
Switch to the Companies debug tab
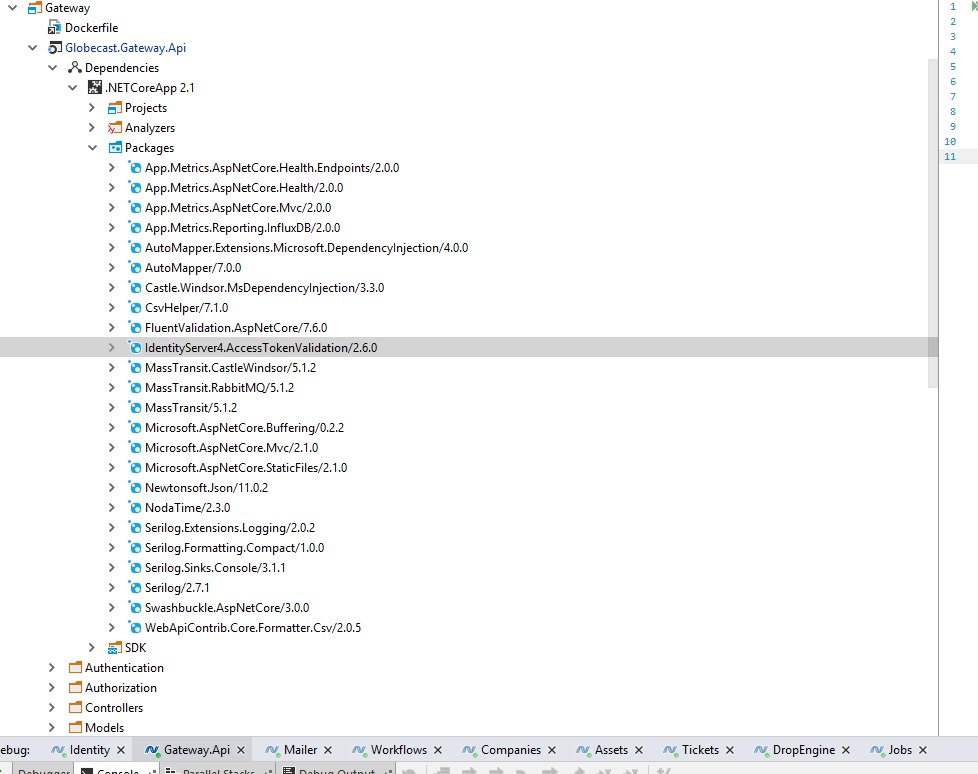coord(511,750)
